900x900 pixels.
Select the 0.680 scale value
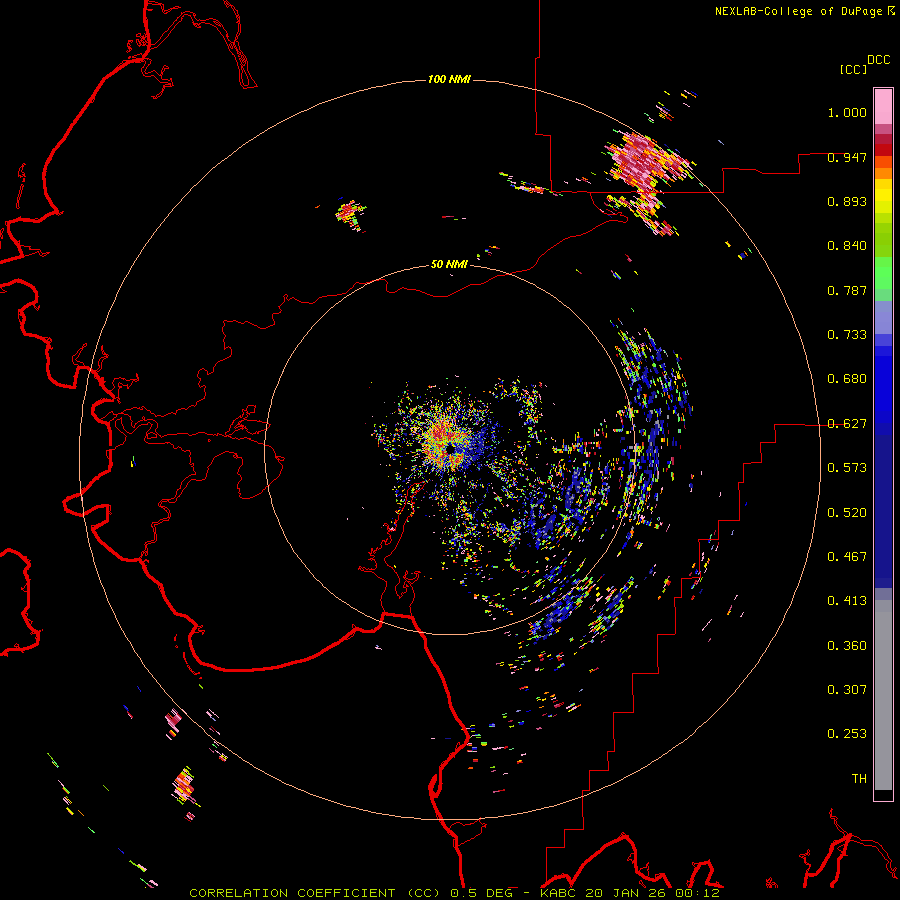847,379
